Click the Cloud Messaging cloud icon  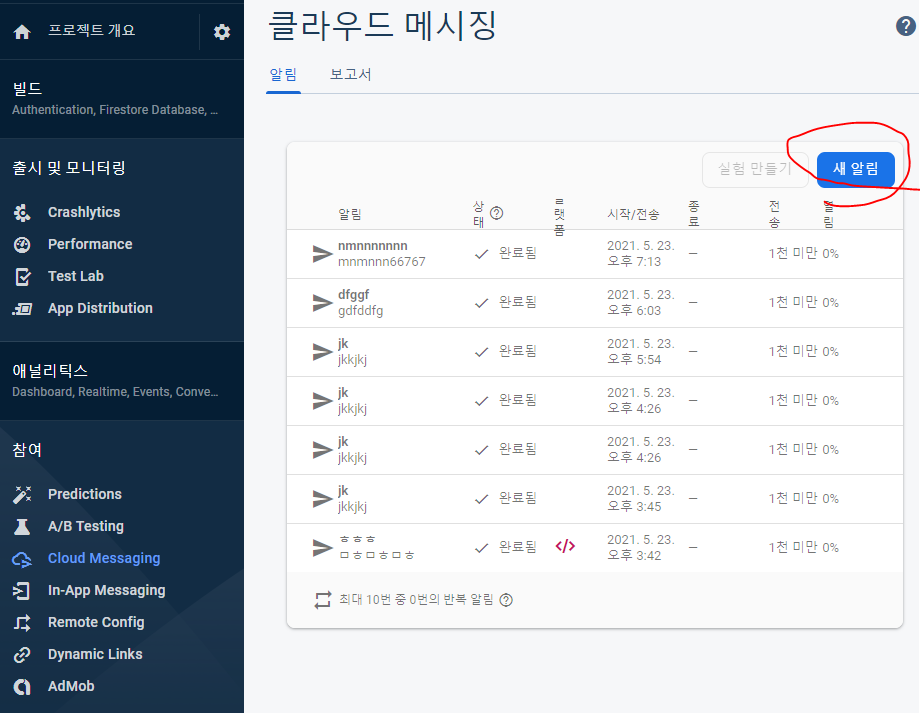pyautogui.click(x=22, y=559)
